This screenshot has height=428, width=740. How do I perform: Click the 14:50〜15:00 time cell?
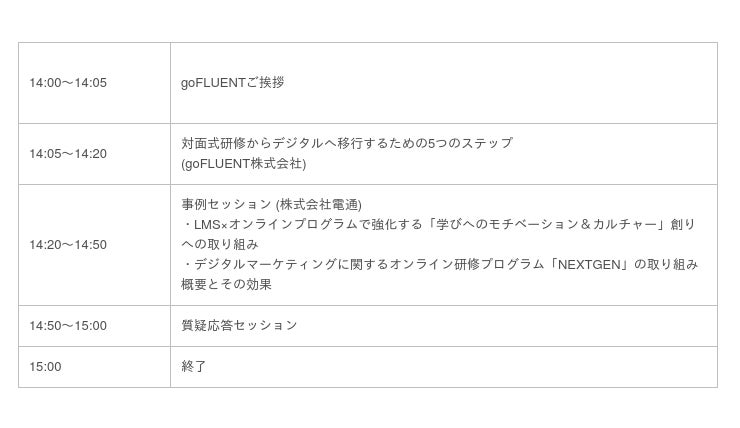68,326
